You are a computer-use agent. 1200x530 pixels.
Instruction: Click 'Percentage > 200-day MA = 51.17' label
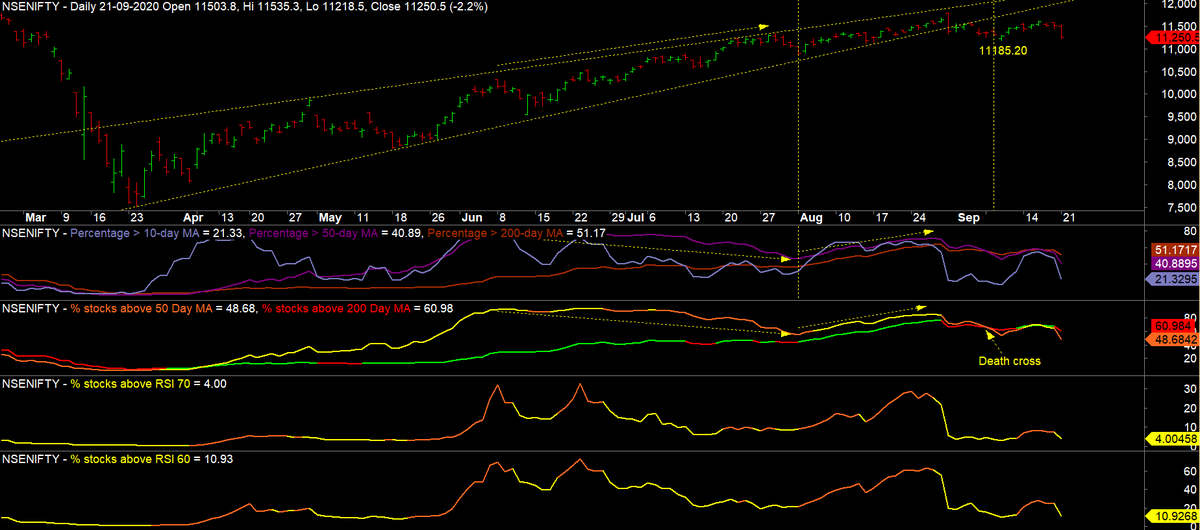pyautogui.click(x=517, y=232)
